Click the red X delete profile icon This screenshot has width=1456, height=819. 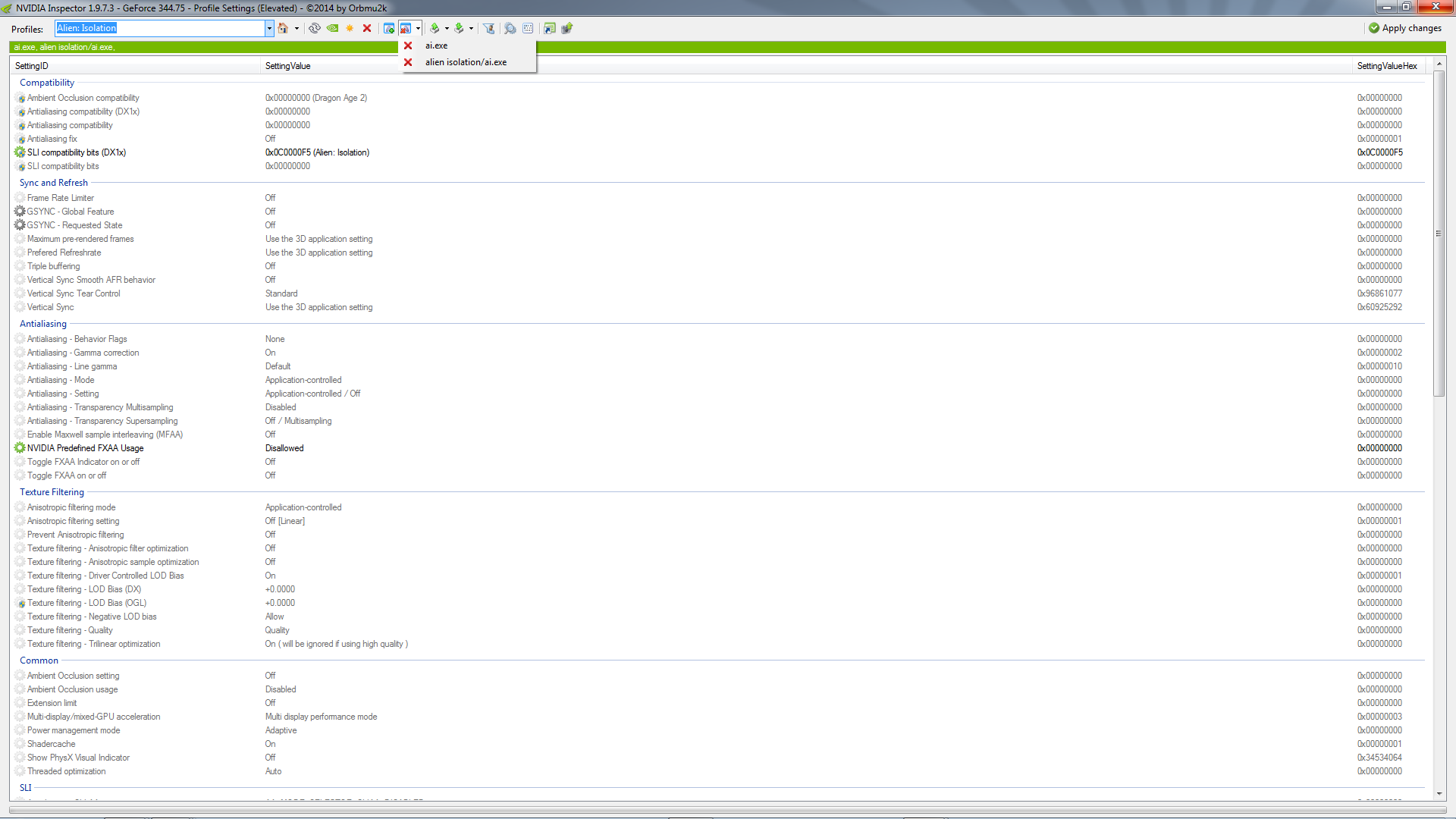point(367,28)
